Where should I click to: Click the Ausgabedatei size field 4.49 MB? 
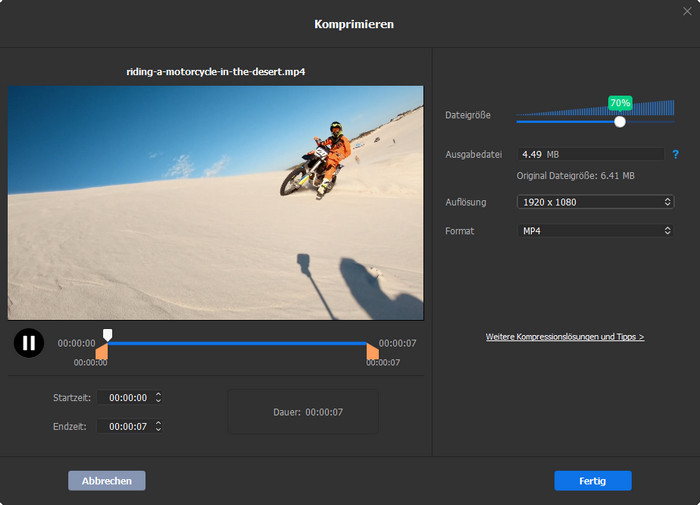tap(590, 154)
